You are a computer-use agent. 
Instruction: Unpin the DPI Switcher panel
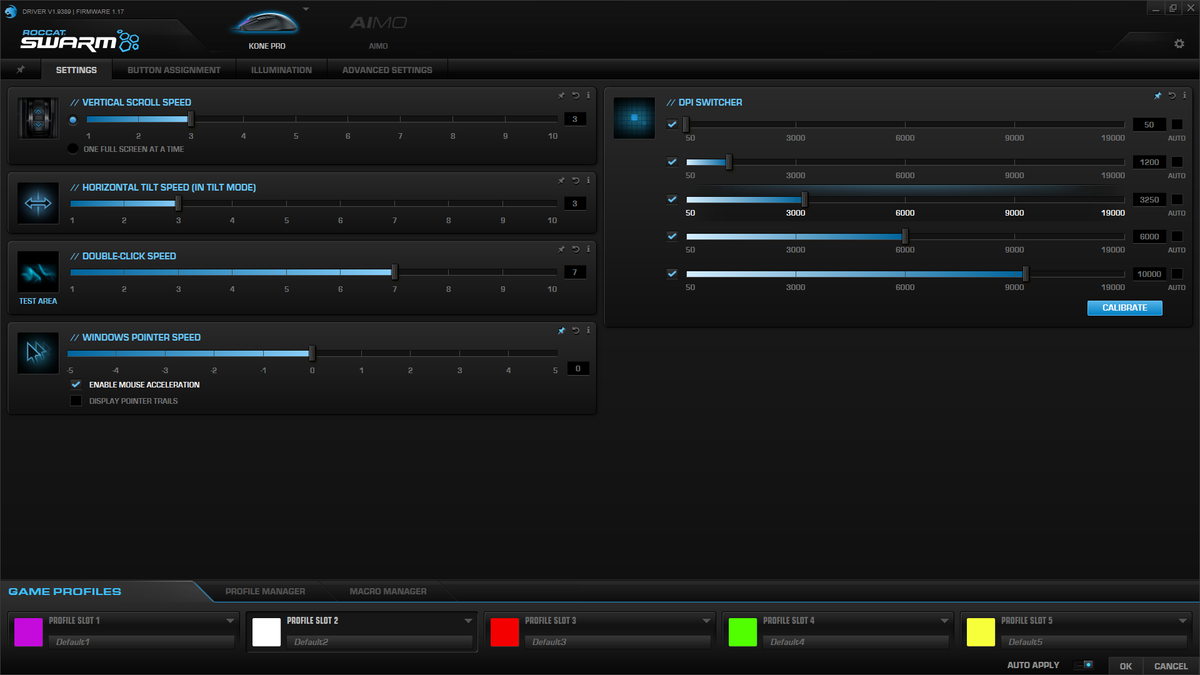tap(1158, 95)
